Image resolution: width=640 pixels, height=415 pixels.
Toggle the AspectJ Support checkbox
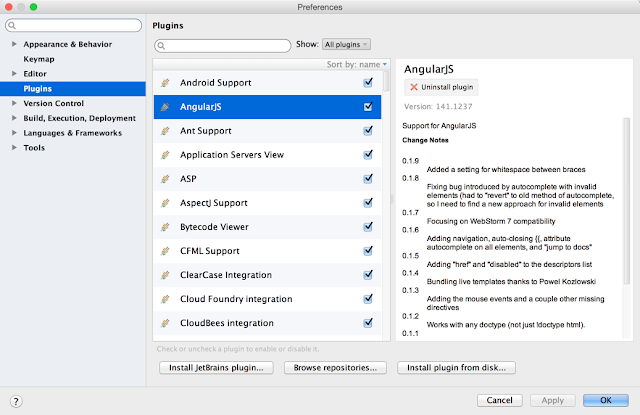[368, 203]
